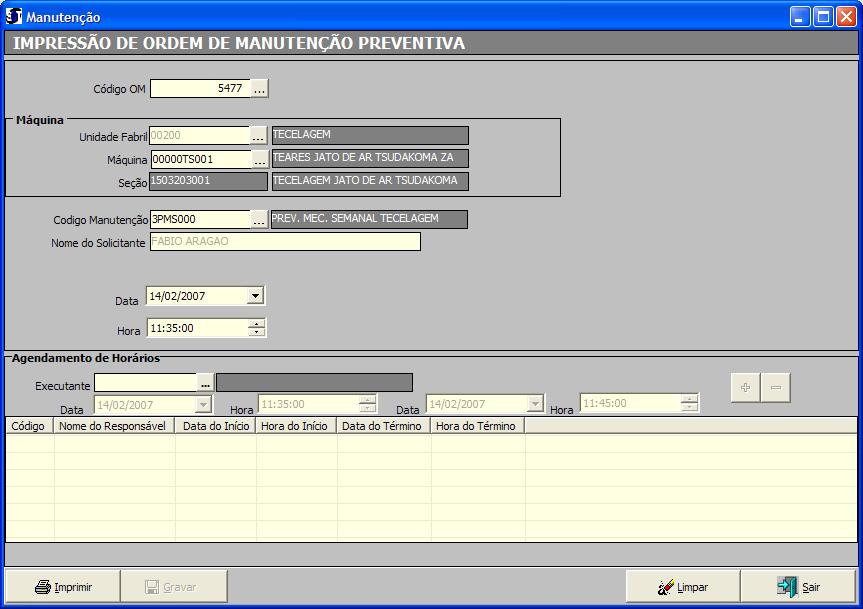The image size is (863, 609).
Task: Focus the Codigo Manutenção field 3PMS000
Action: 199,220
